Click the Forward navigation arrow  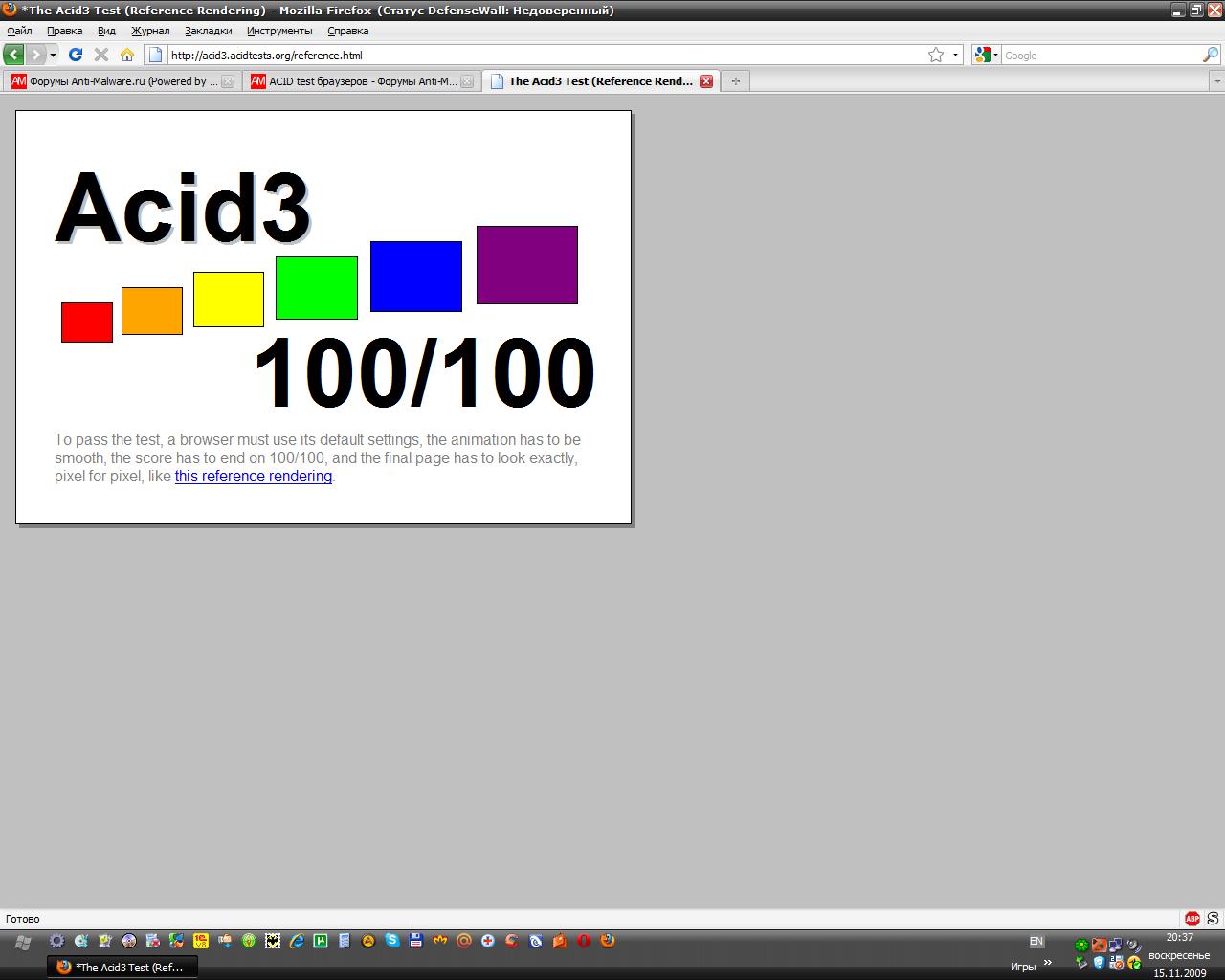pyautogui.click(x=35, y=55)
